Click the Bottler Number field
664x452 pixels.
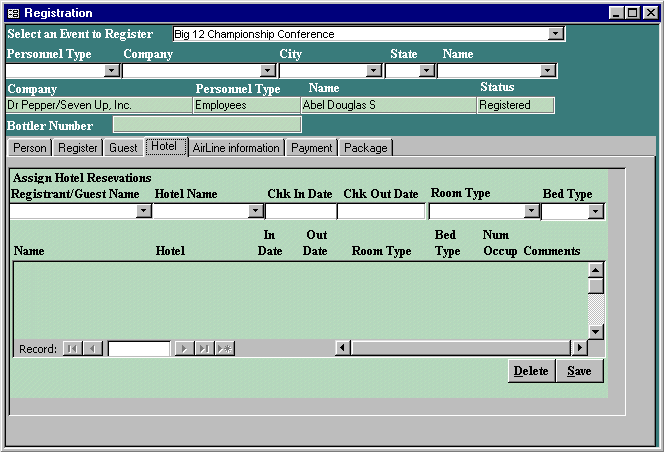click(207, 125)
